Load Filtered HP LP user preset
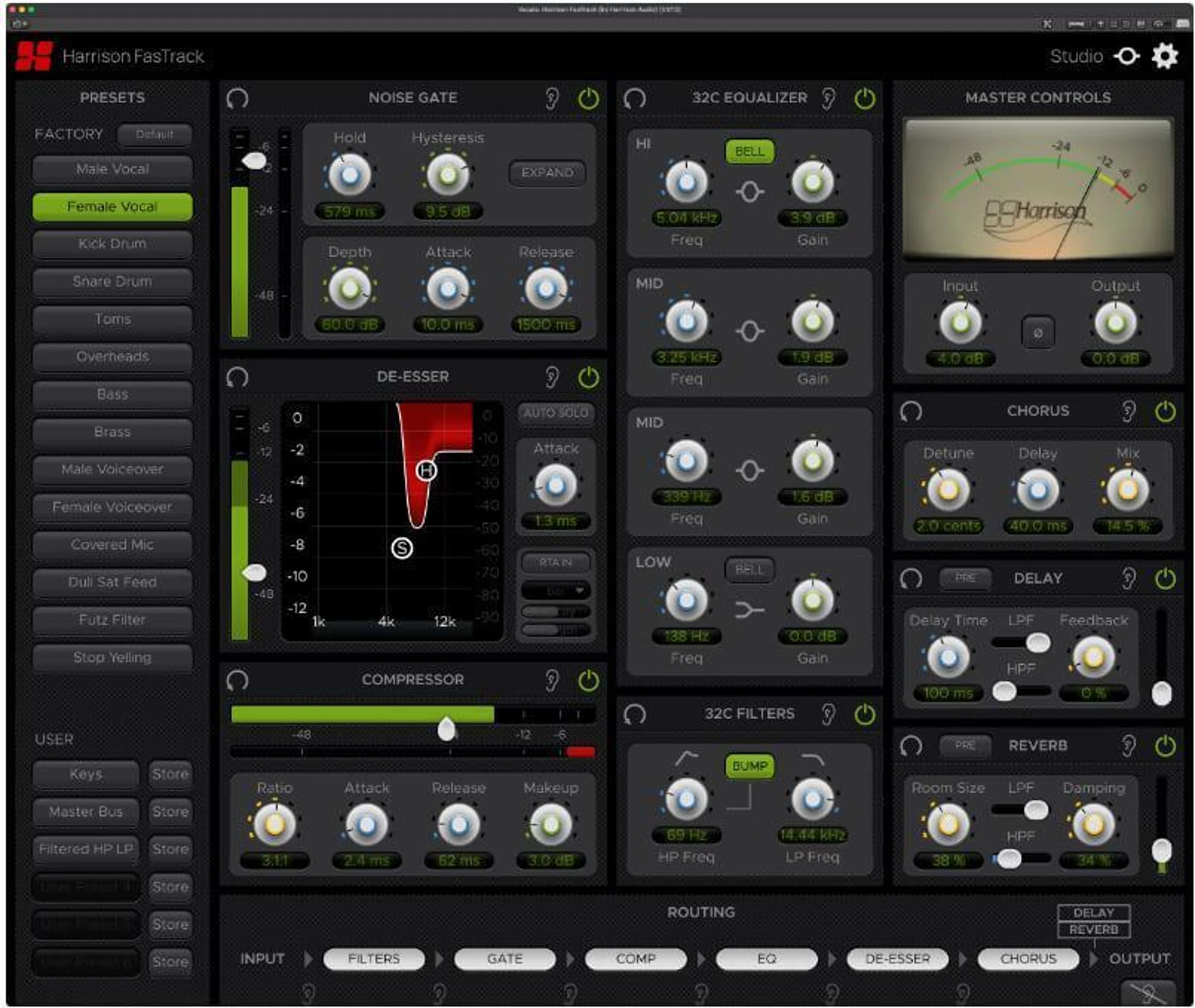Image resolution: width=1195 pixels, height=1008 pixels. pyautogui.click(x=86, y=849)
